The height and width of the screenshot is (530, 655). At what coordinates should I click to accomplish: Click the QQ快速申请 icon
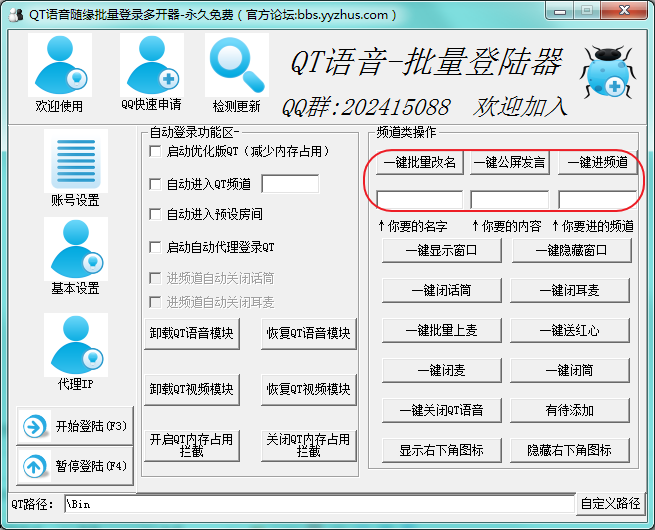152,65
